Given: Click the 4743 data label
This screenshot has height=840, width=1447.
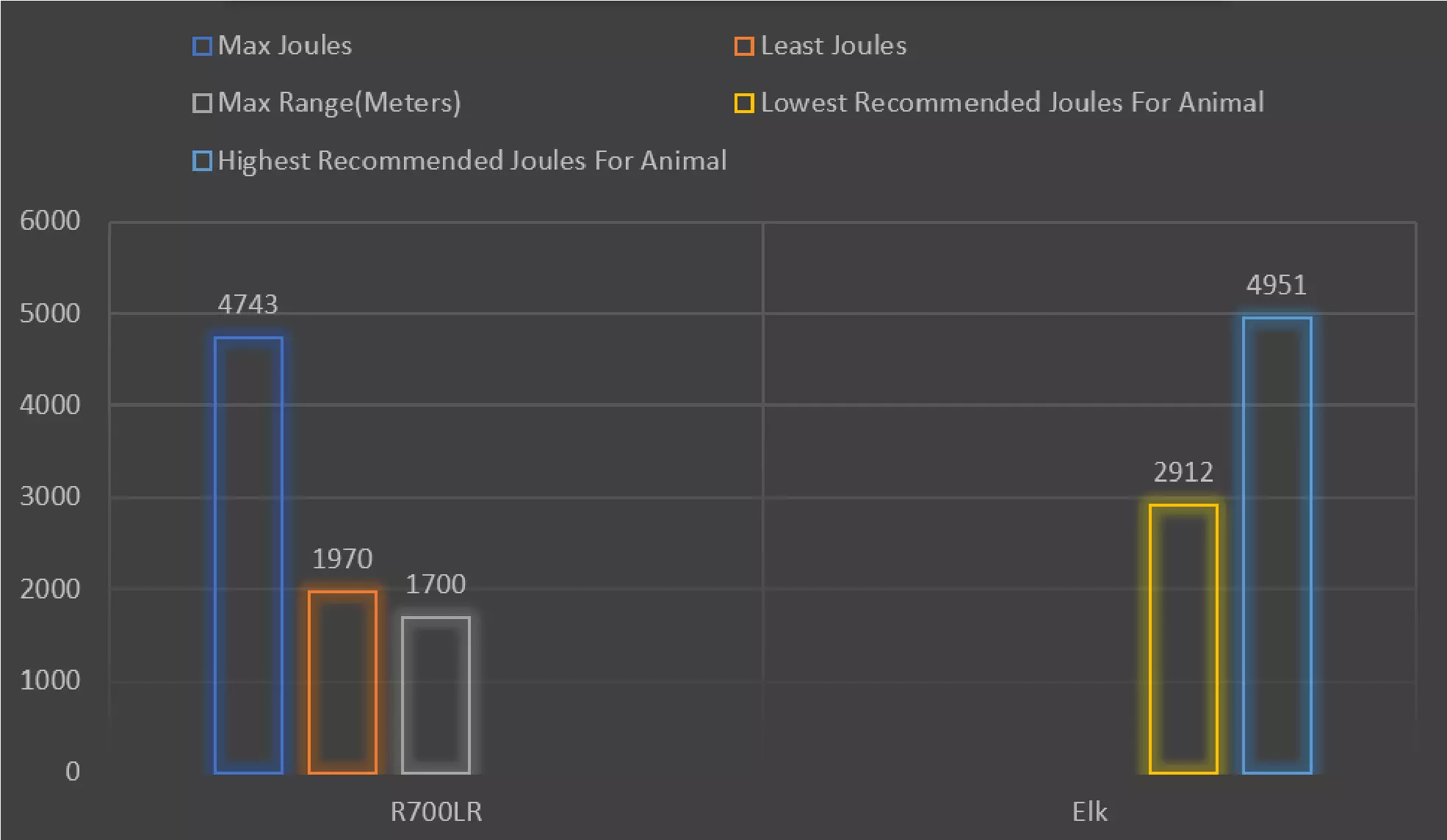Looking at the screenshot, I should (x=248, y=304).
